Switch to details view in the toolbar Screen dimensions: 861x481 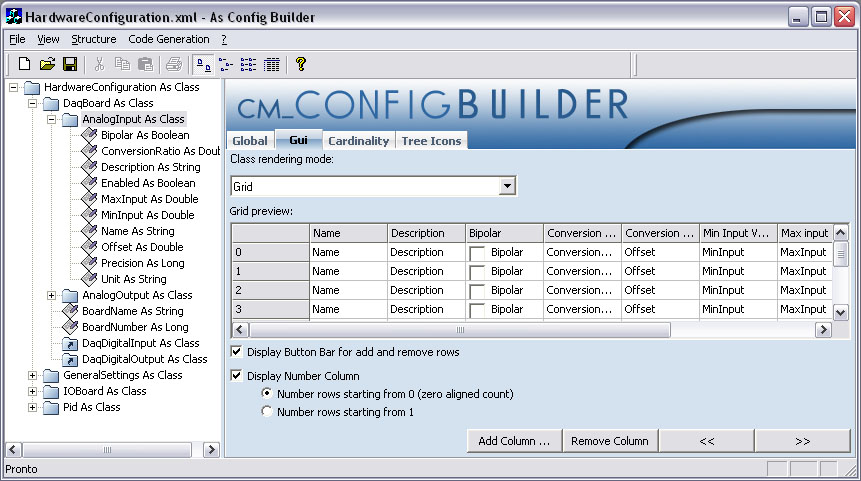271,64
